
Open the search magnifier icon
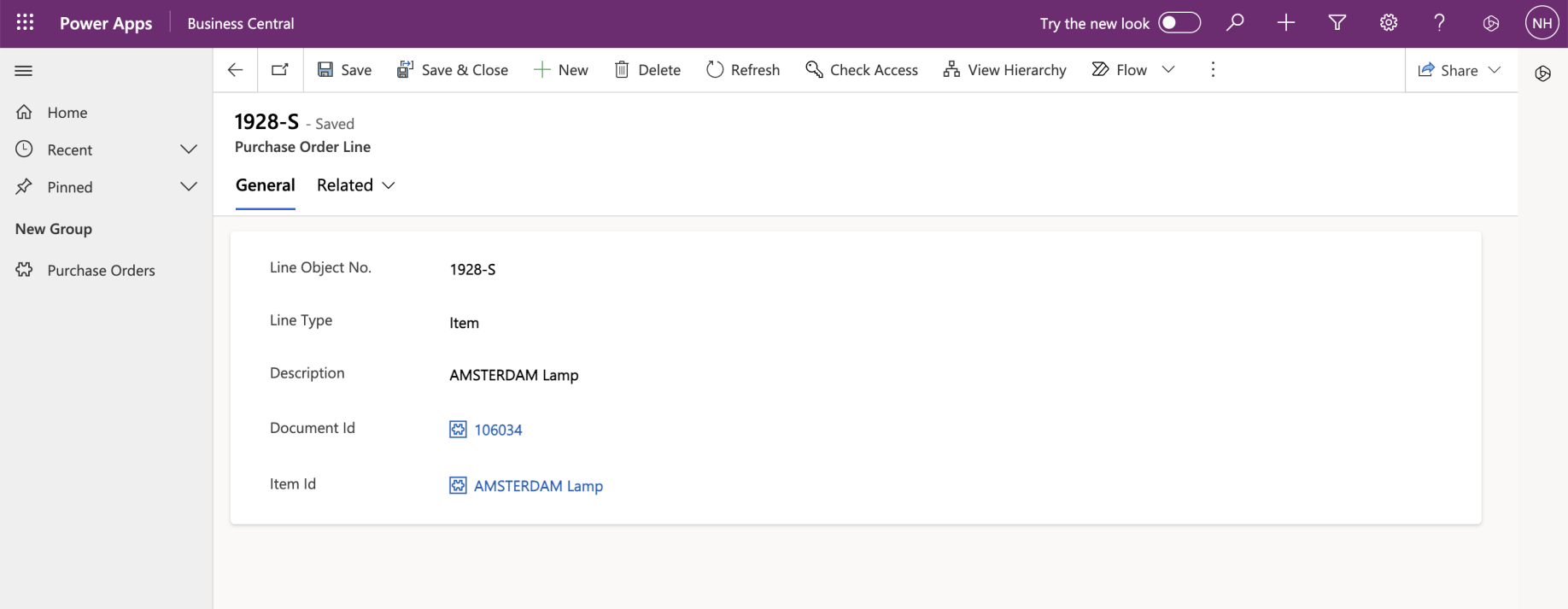[x=1235, y=23]
